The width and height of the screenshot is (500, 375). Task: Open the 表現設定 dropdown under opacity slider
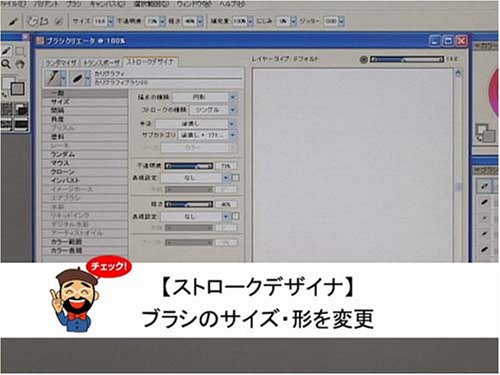[x=195, y=178]
